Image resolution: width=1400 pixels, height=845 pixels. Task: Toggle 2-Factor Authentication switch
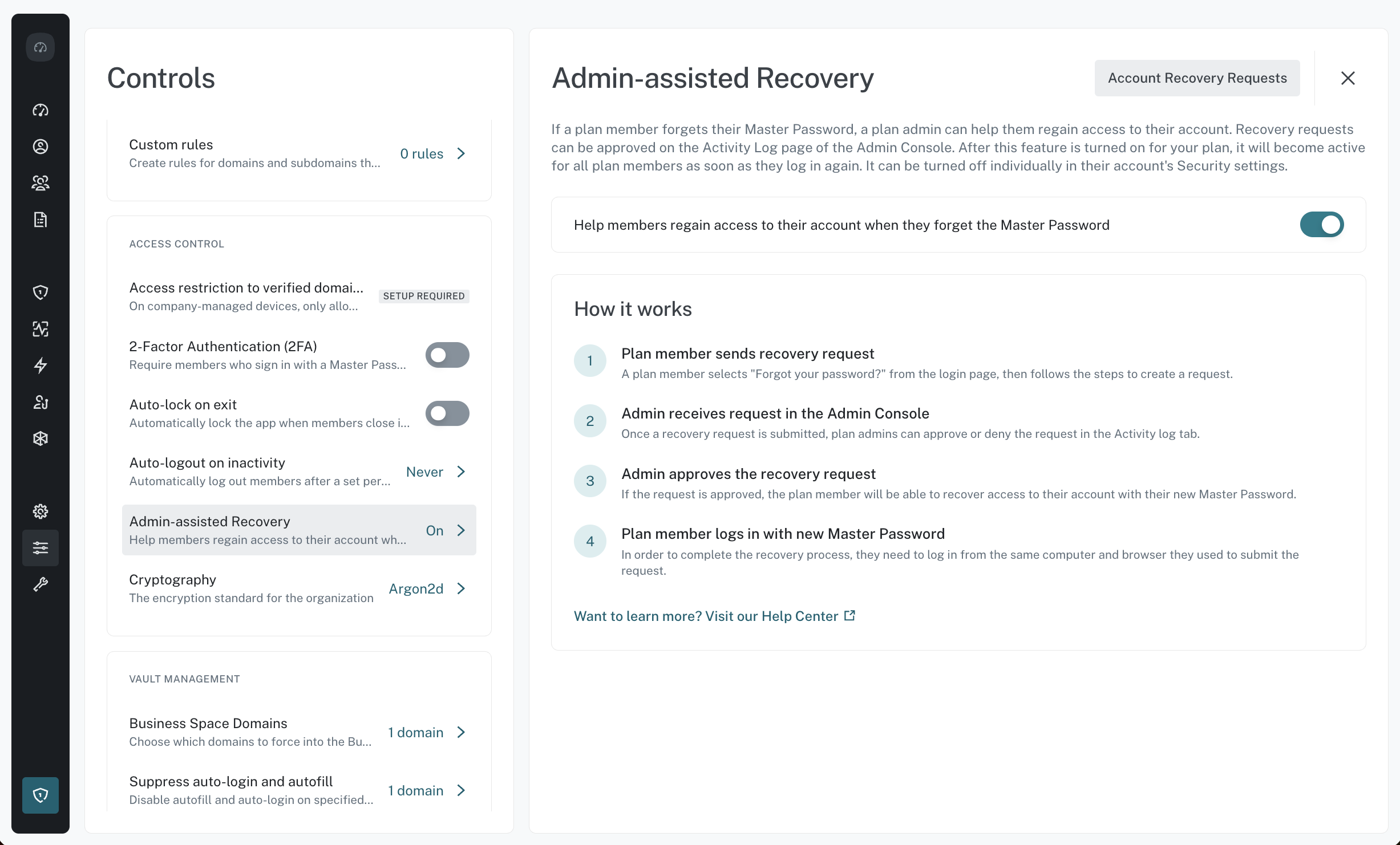pos(447,355)
